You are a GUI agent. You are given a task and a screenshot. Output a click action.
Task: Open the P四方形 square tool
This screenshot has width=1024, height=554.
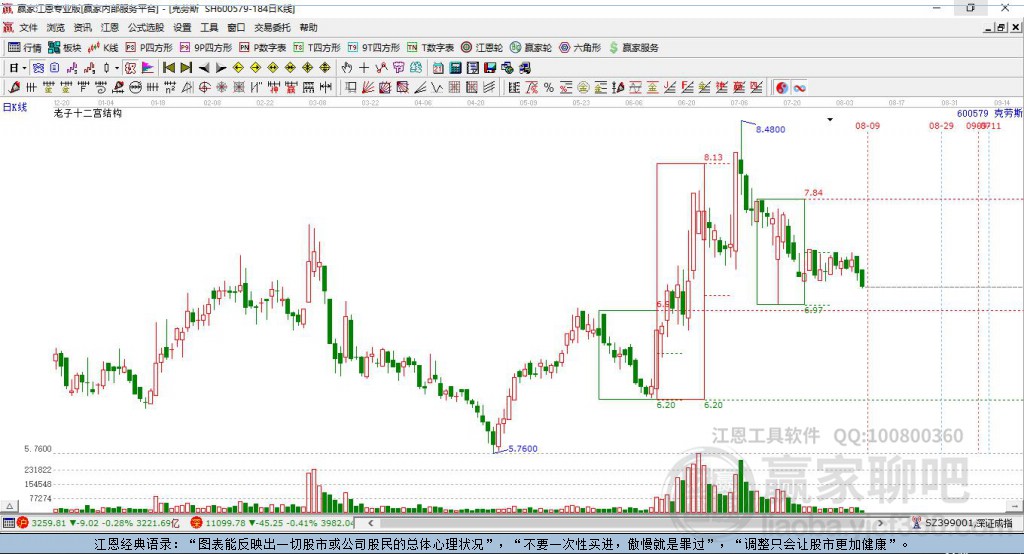(x=149, y=48)
